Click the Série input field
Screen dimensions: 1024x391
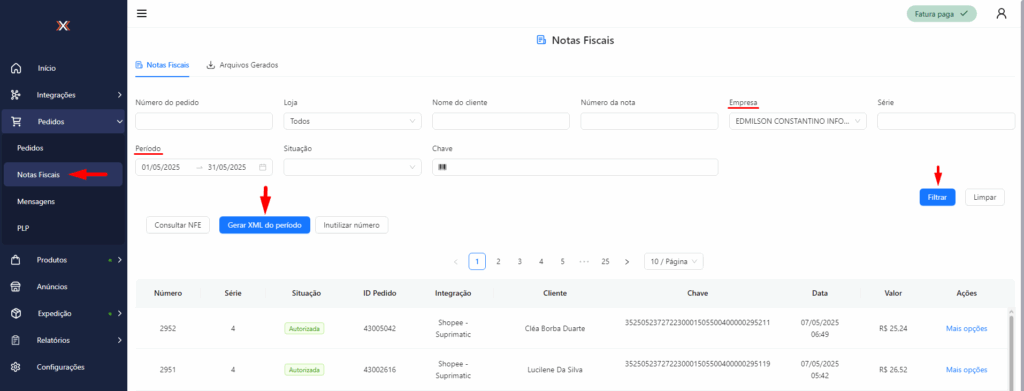tap(946, 121)
